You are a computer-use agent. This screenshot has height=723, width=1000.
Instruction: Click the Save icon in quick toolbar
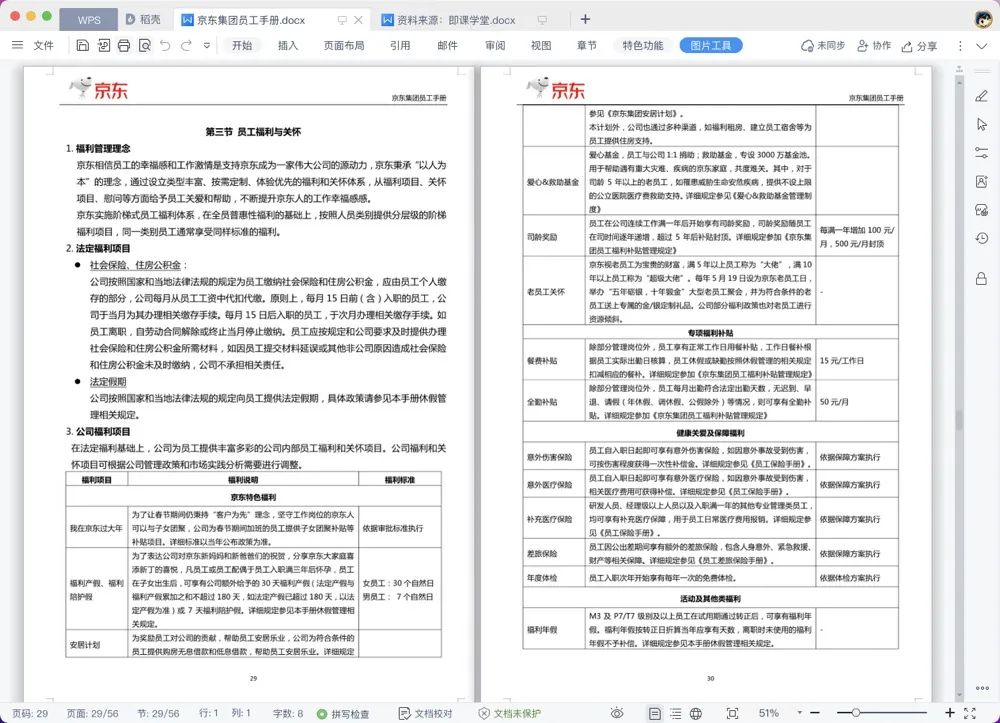[82, 45]
